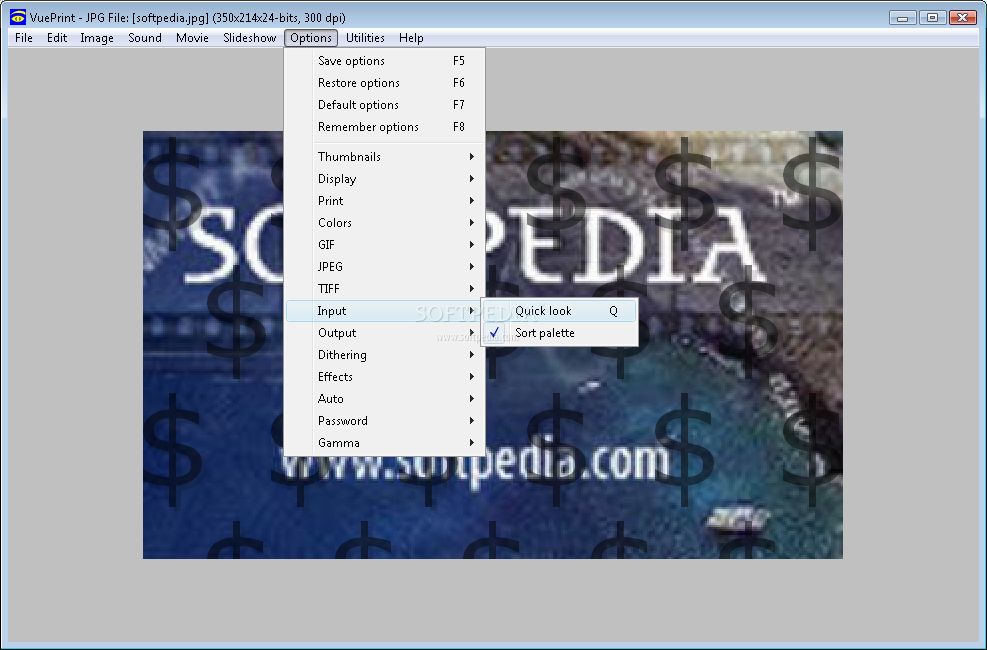Open the File menu
Image resolution: width=987 pixels, height=650 pixels.
click(24, 38)
